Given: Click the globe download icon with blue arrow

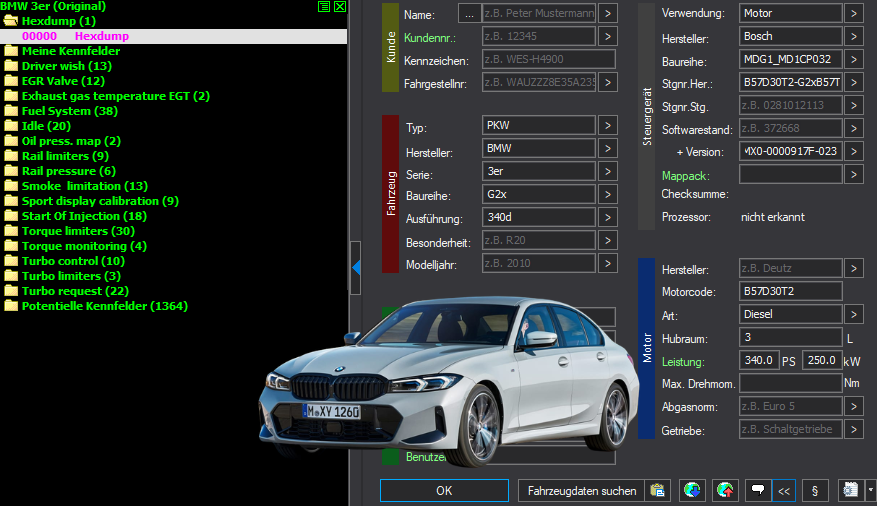Looking at the screenshot, I should [x=692, y=490].
